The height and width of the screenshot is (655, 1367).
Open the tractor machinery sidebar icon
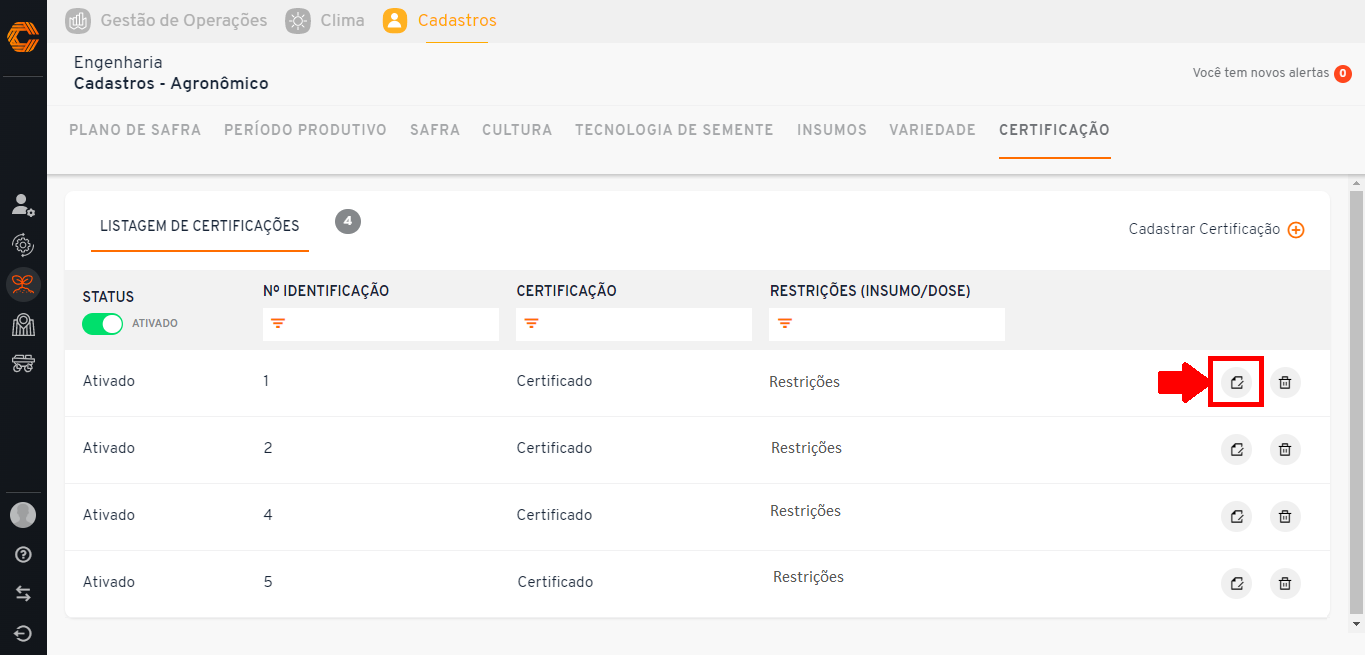pyautogui.click(x=23, y=364)
